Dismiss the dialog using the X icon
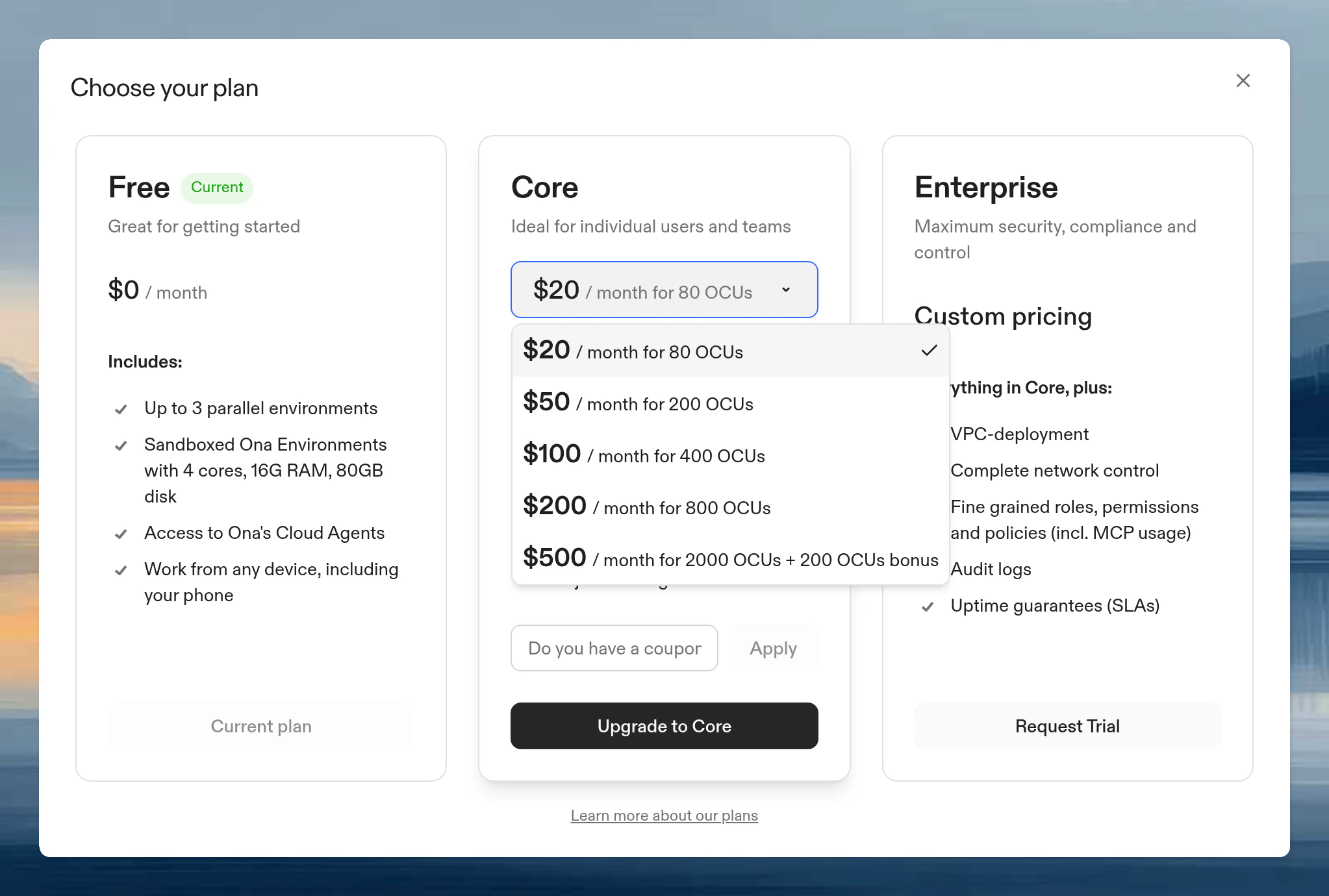The height and width of the screenshot is (896, 1329). click(1243, 81)
